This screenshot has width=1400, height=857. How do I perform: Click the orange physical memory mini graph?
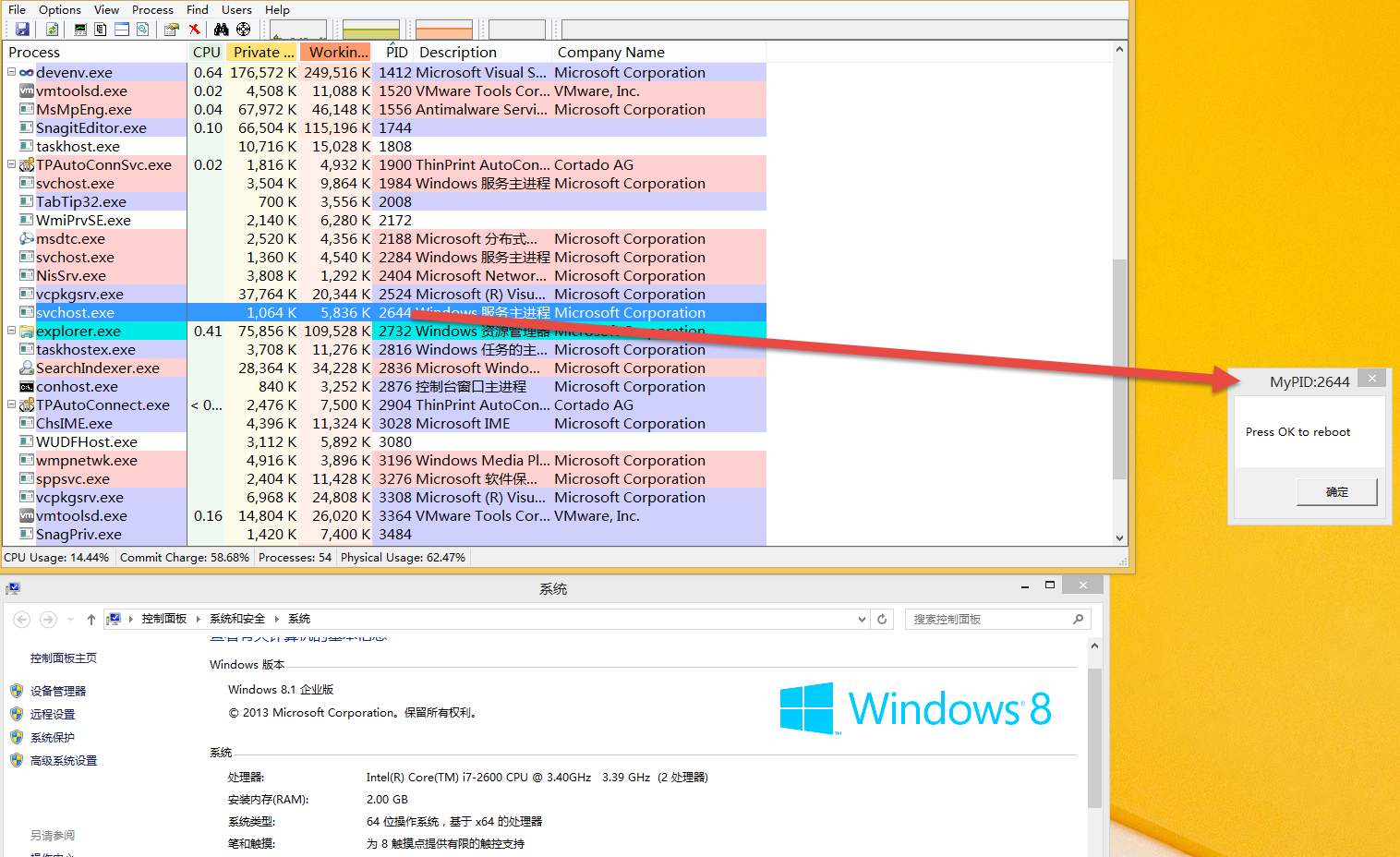(x=444, y=30)
